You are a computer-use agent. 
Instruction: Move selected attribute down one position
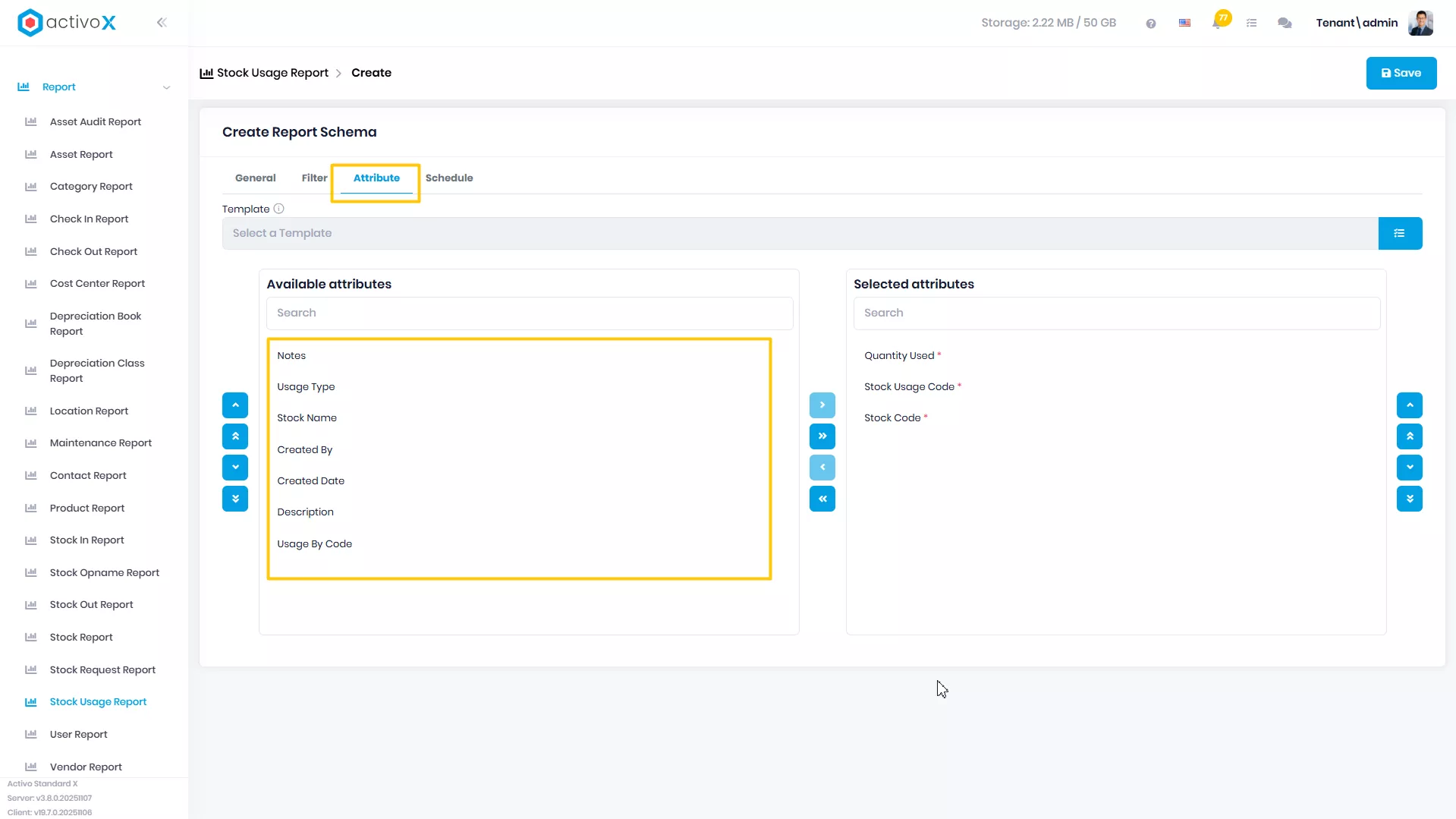pyautogui.click(x=1410, y=468)
